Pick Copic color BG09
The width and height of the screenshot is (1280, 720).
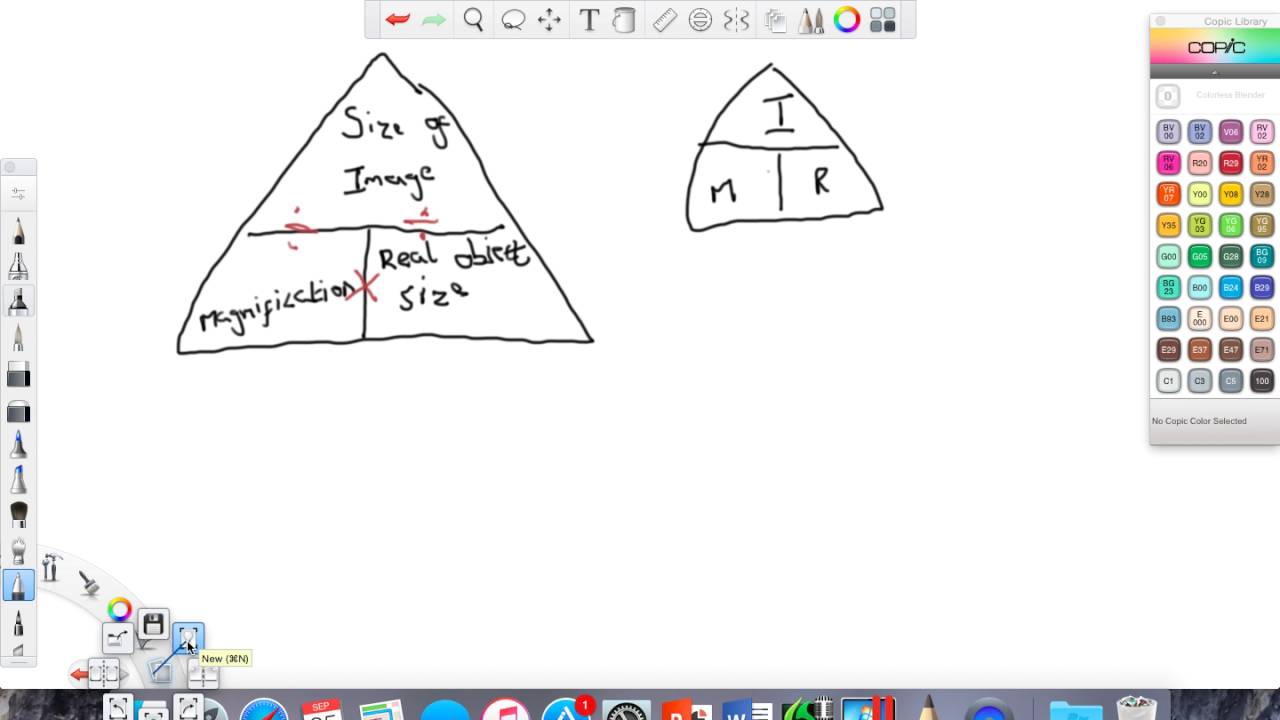[1262, 256]
